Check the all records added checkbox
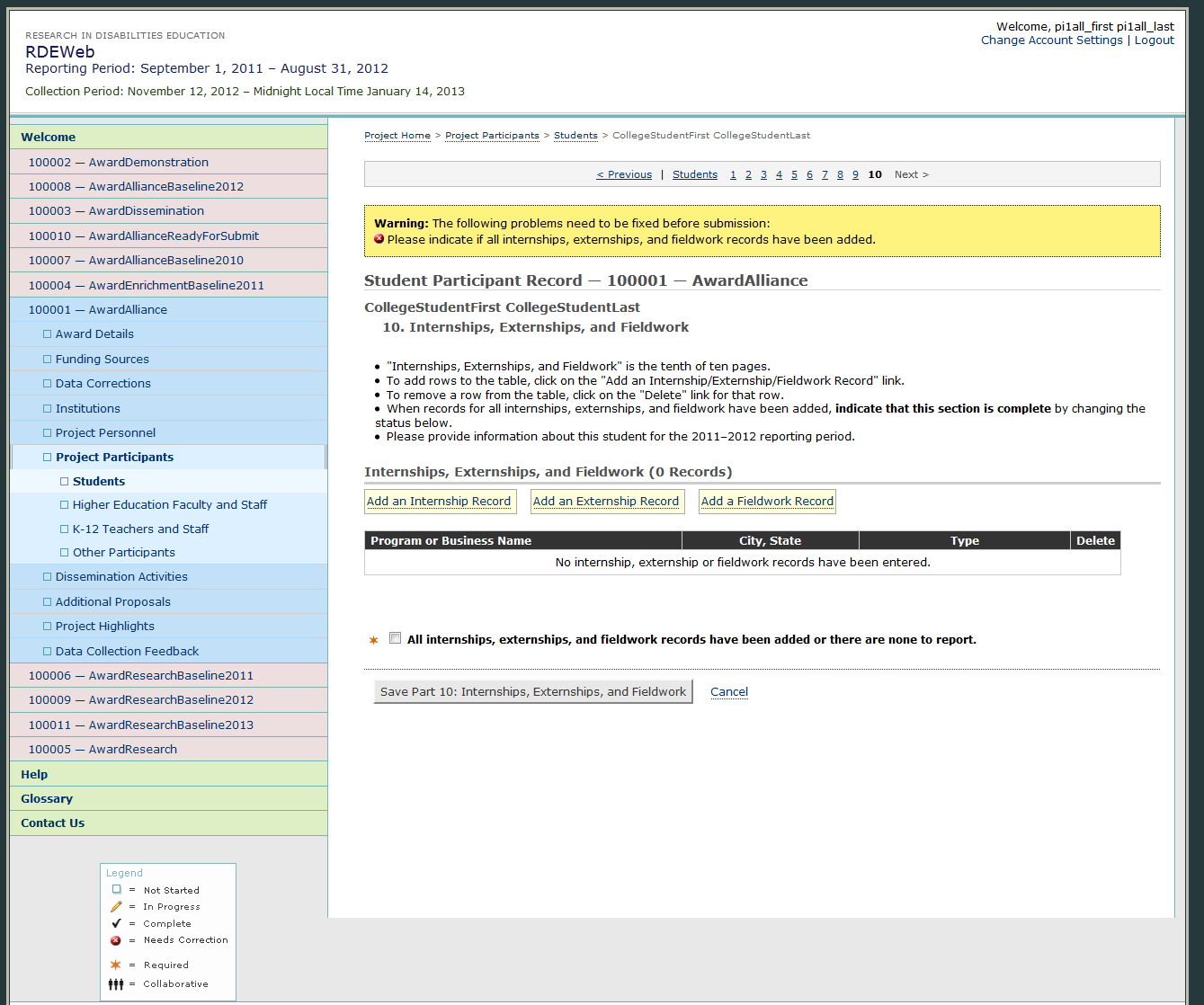The width and height of the screenshot is (1204, 1005). (395, 638)
